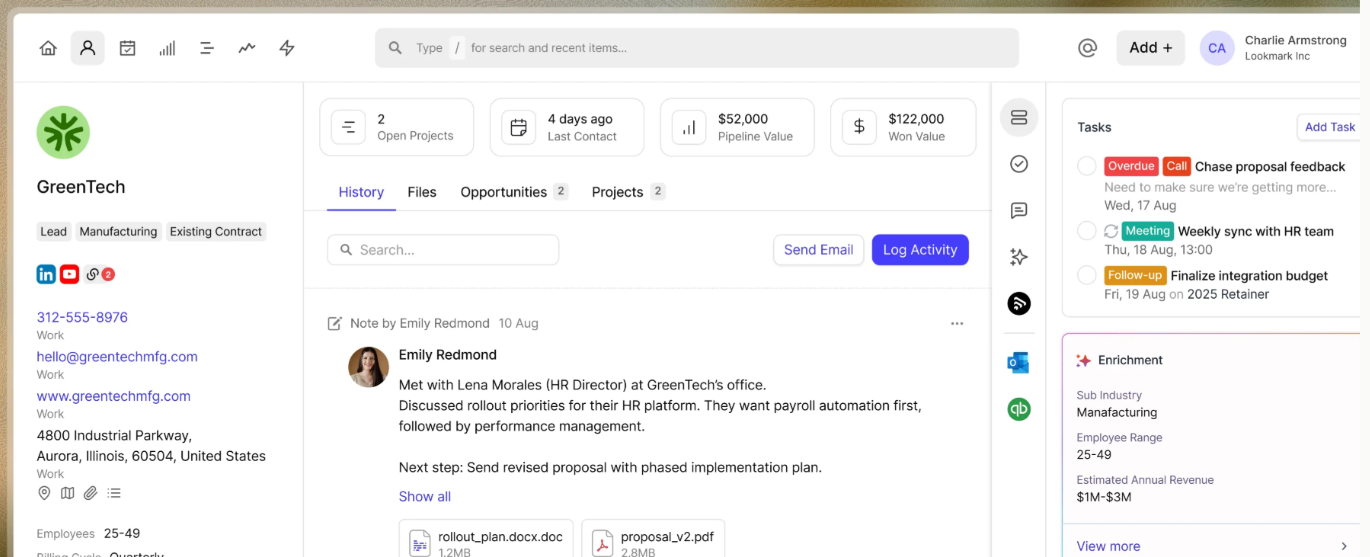Mark Weekly sync with HR team complete

tap(1087, 231)
